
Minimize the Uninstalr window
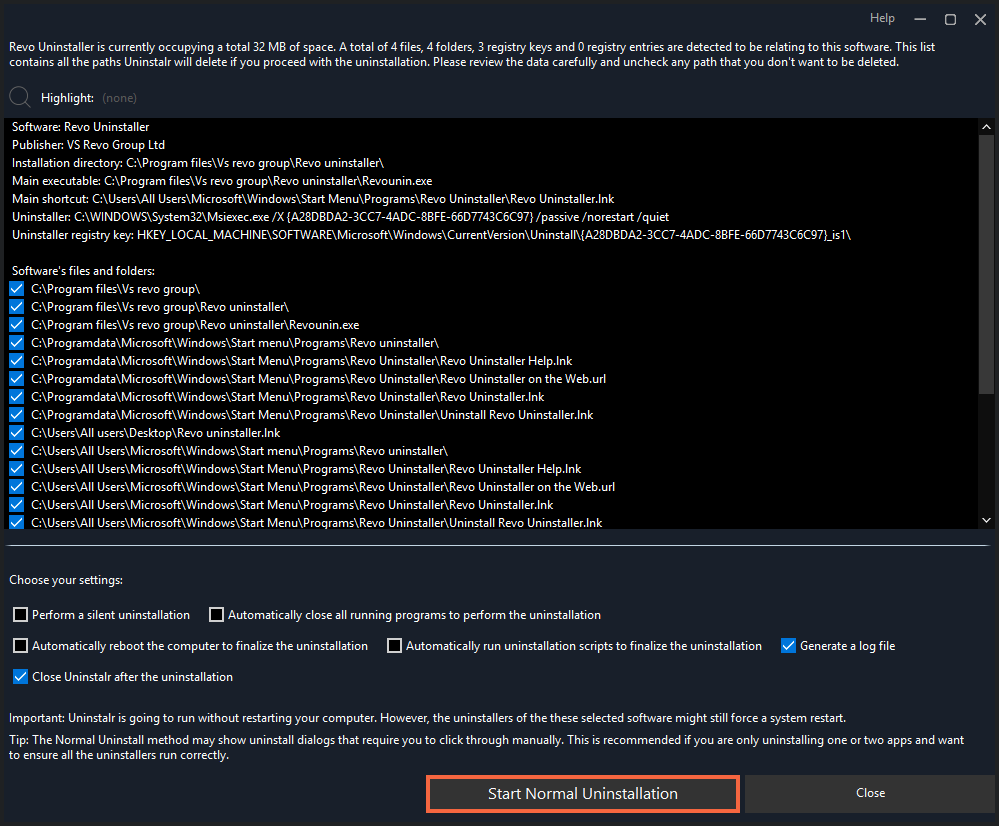pyautogui.click(x=920, y=20)
